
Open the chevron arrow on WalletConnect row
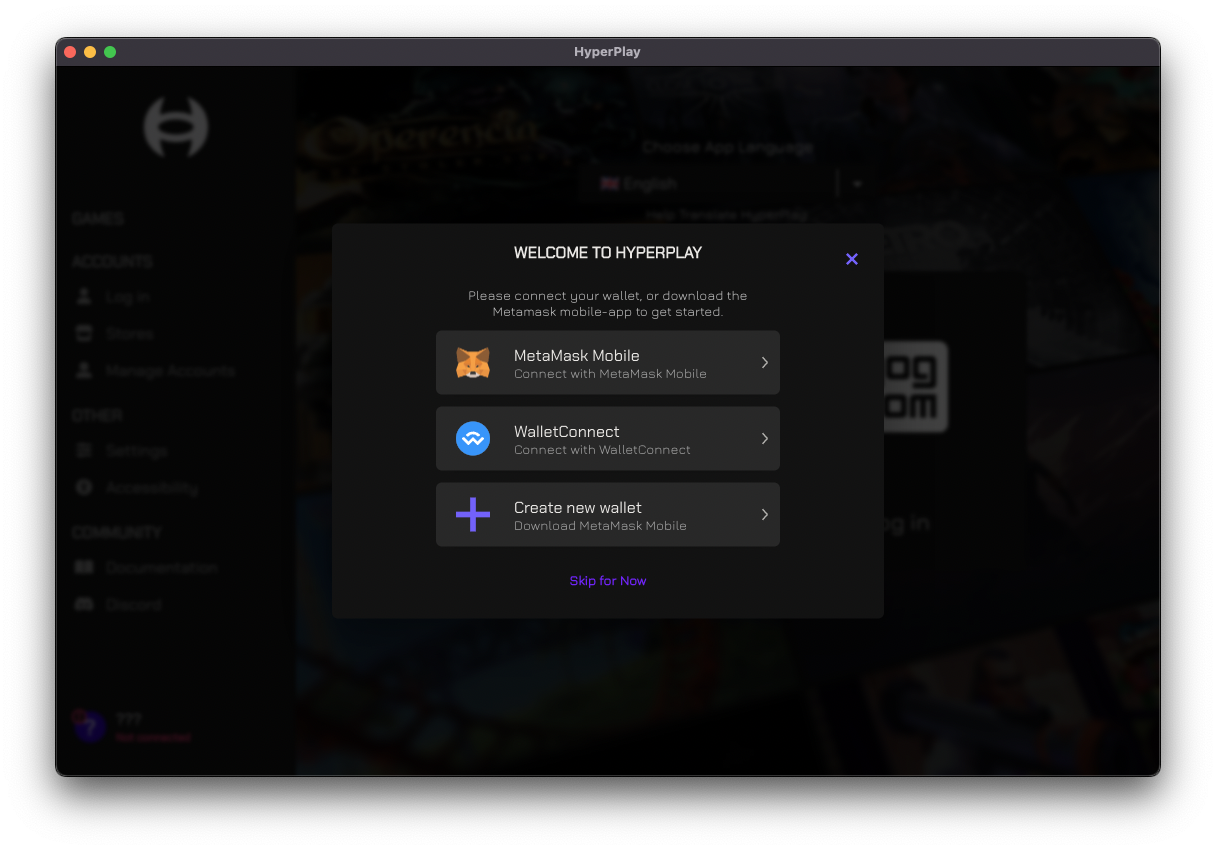tap(765, 438)
